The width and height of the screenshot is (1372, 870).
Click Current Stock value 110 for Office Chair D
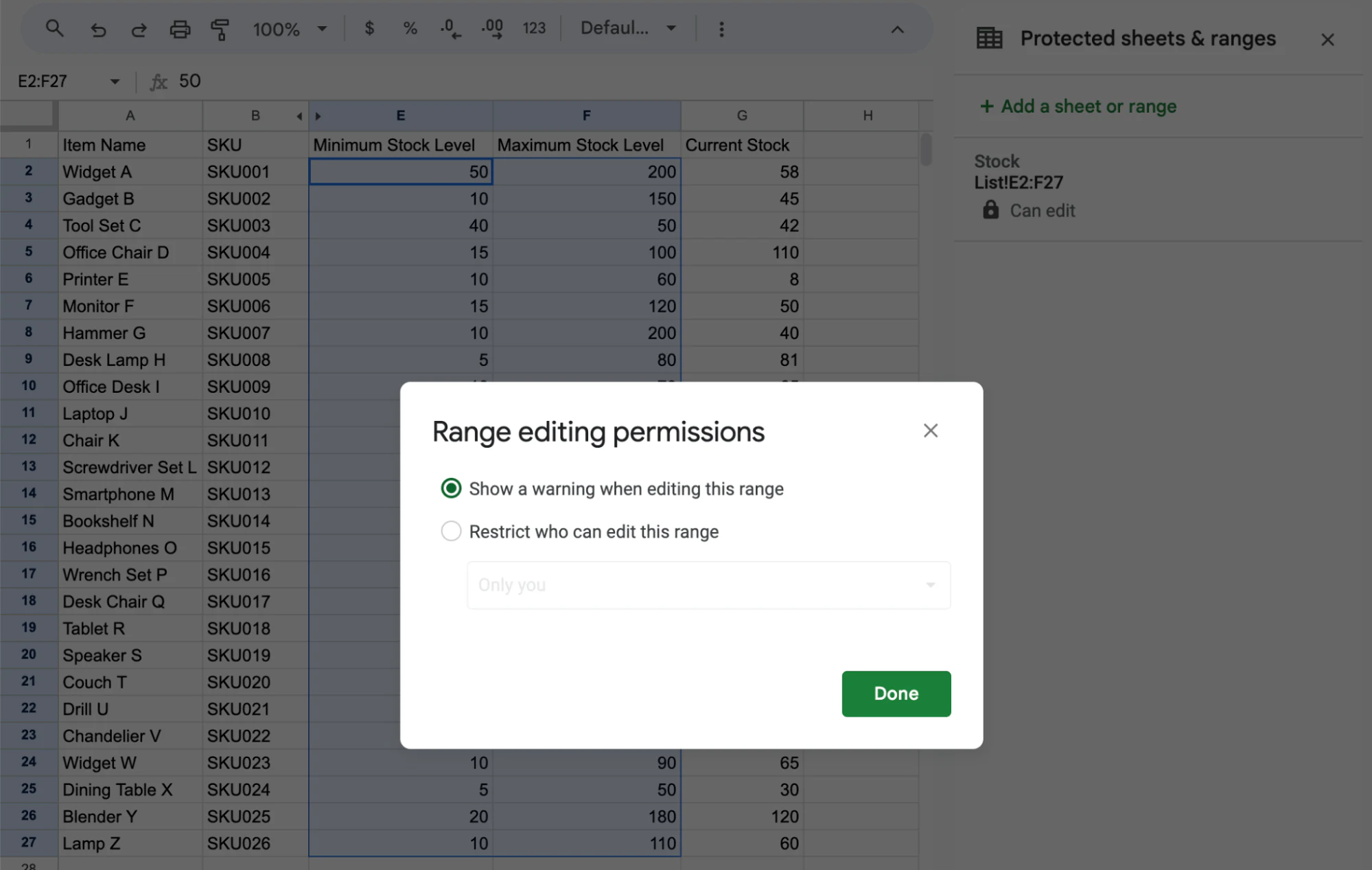[742, 252]
